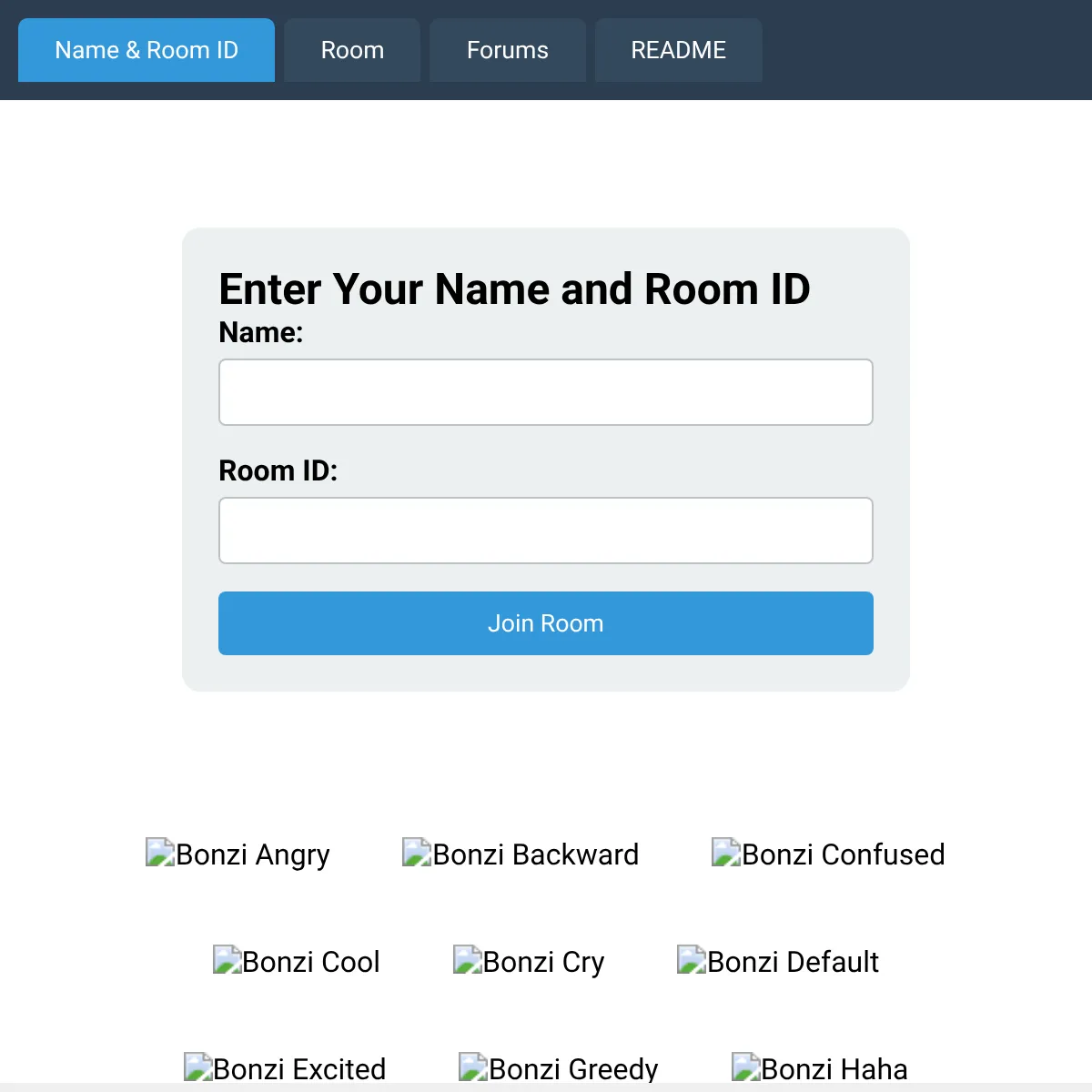This screenshot has width=1092, height=1092.
Task: Open the Forums tab
Action: (508, 50)
